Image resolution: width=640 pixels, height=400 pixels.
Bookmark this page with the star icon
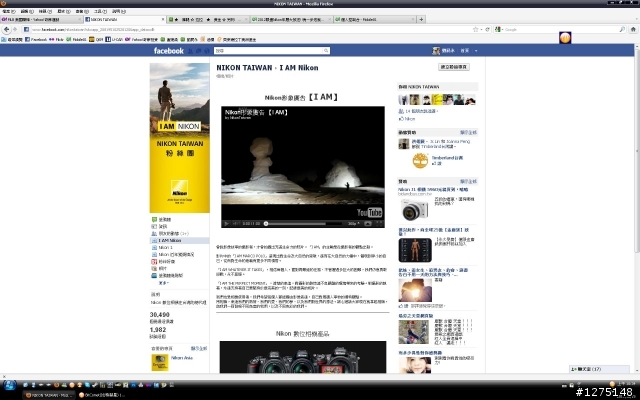(475, 29)
